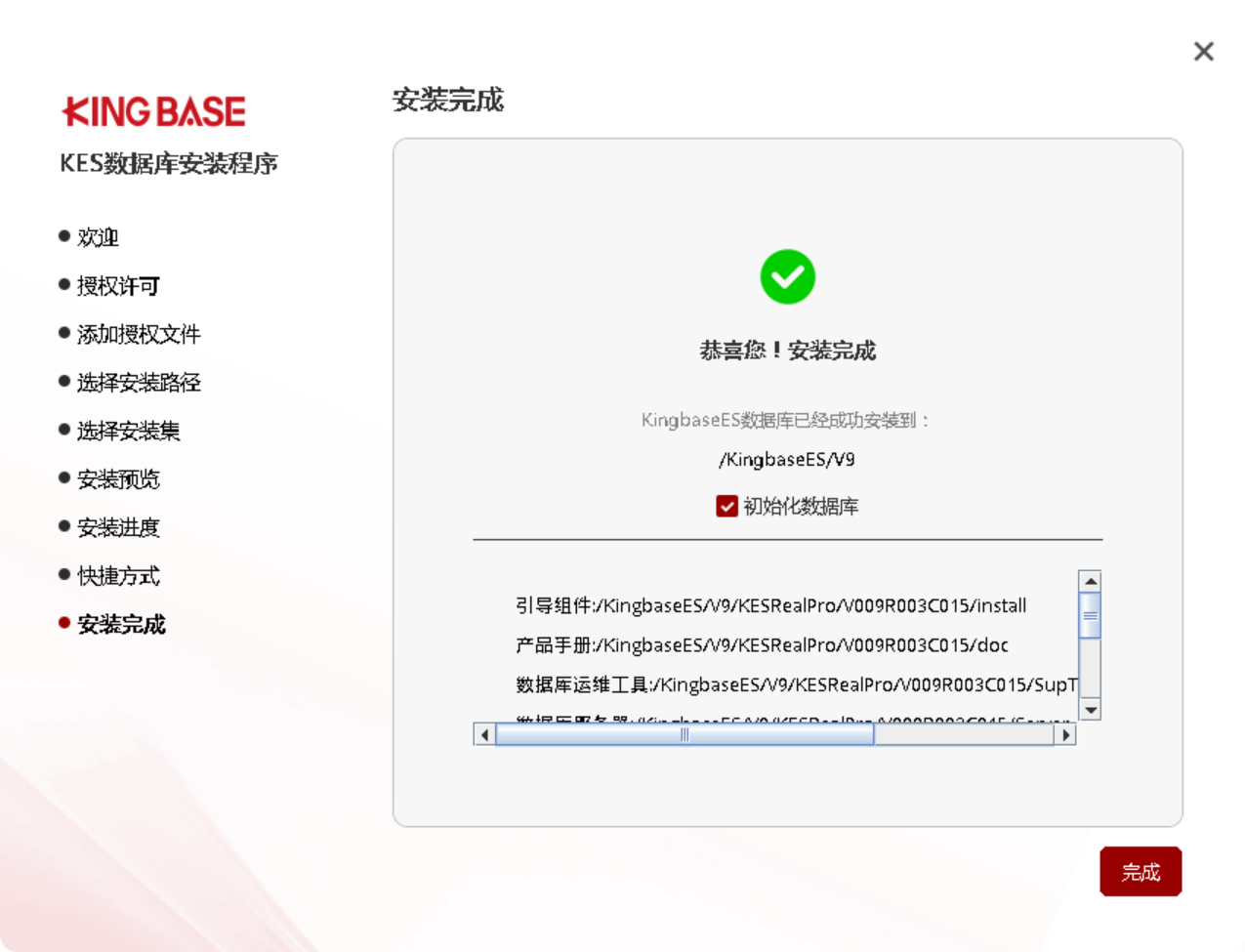This screenshot has width=1245, height=952.
Task: Click the KES数据库安装程序 title text
Action: (x=169, y=163)
